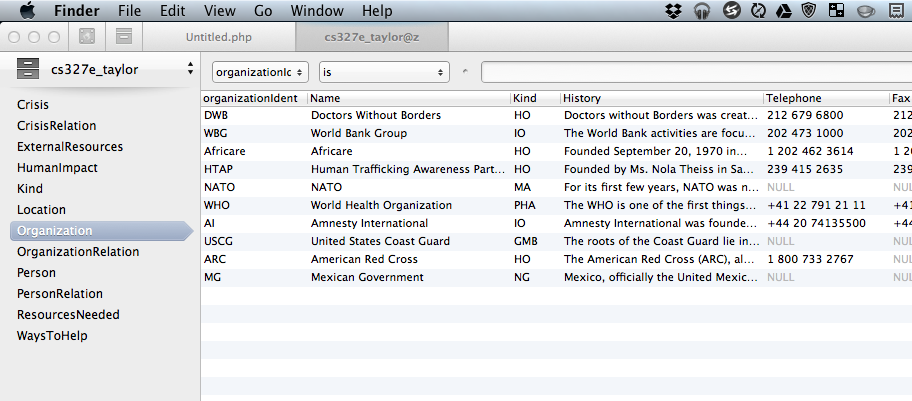
Task: Select the Crisis table in sidebar
Action: 33,105
